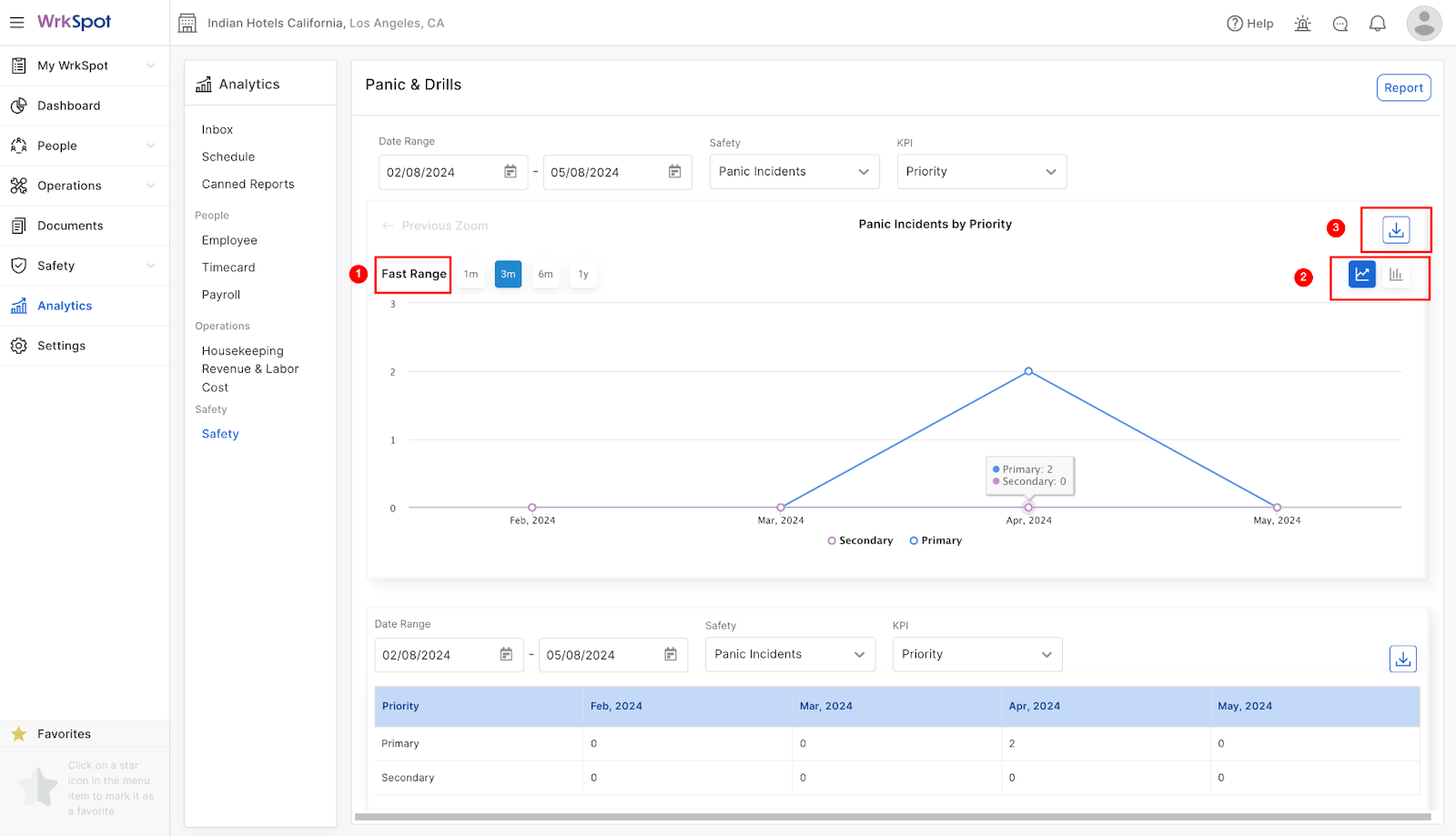Image resolution: width=1456 pixels, height=836 pixels.
Task: Expand the Operations sidebar menu
Action: click(x=85, y=186)
